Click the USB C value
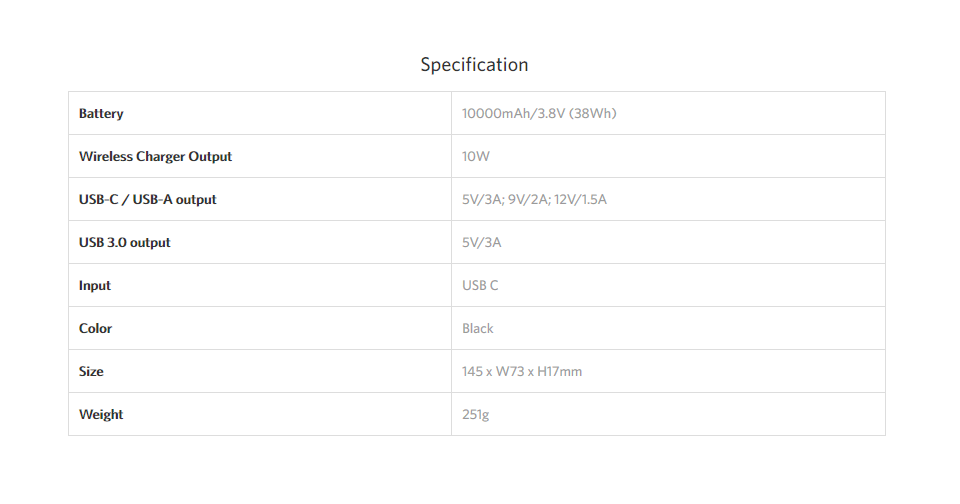Screen dimensions: 960x504 click(480, 285)
